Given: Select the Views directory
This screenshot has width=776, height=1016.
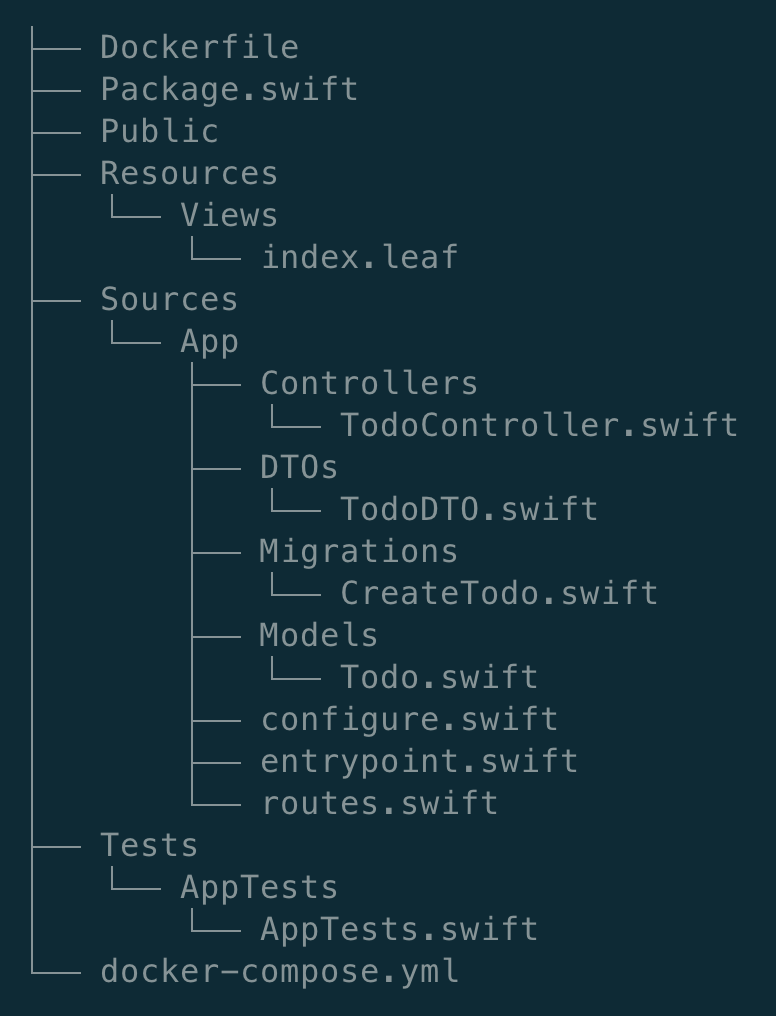Looking at the screenshot, I should tap(229, 215).
